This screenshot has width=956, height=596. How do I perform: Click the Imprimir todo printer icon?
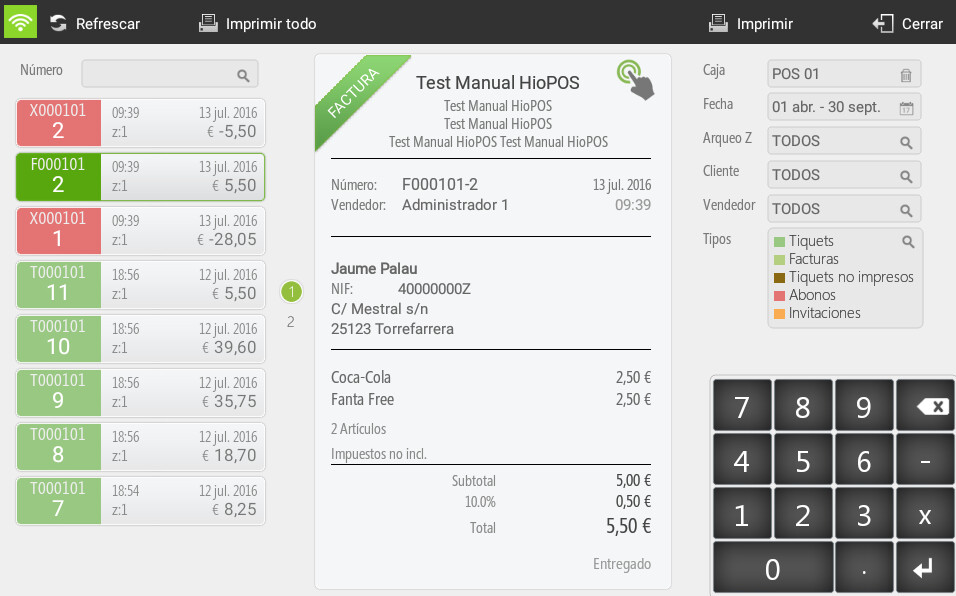pyautogui.click(x=208, y=23)
